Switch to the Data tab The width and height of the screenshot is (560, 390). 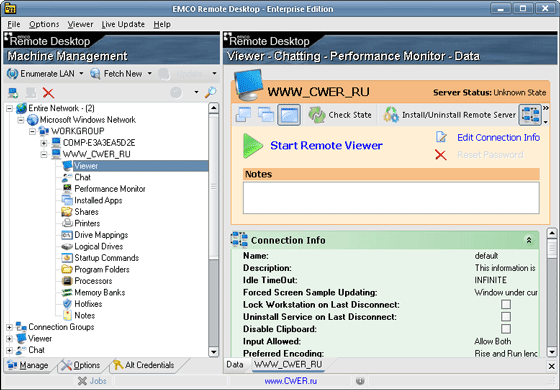click(235, 364)
